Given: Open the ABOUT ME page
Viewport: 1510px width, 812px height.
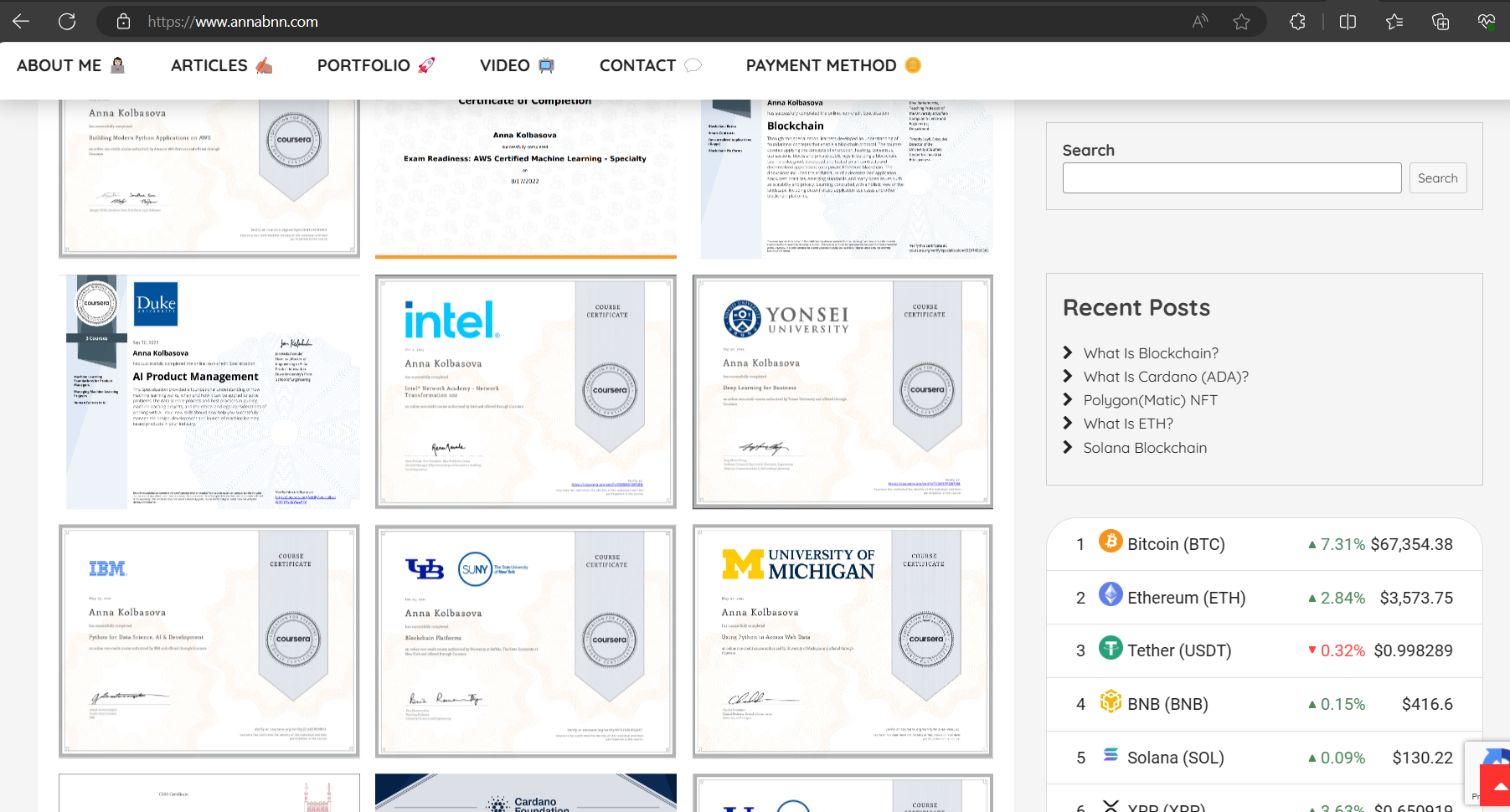Looking at the screenshot, I should (71, 65).
